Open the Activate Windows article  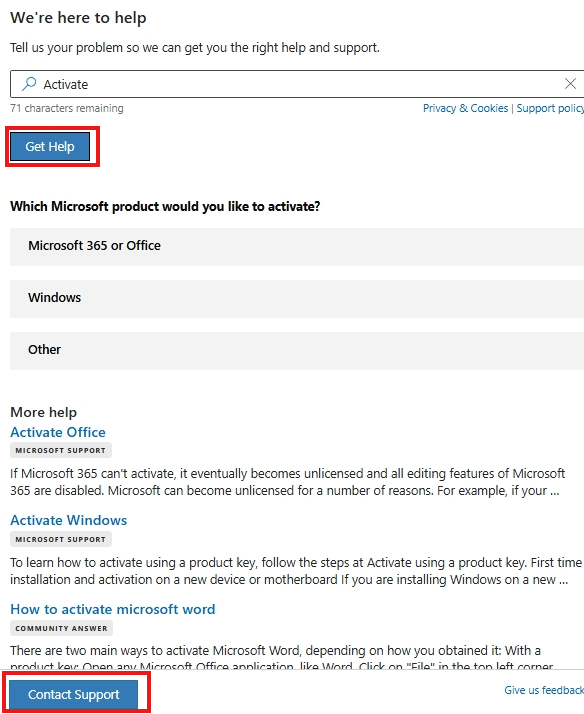[x=69, y=520]
